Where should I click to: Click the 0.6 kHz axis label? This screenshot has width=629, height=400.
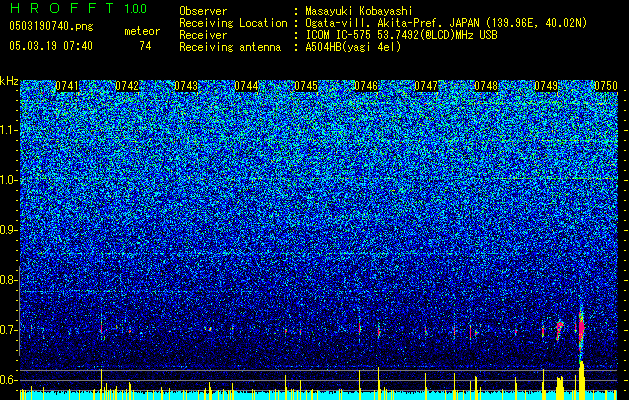point(8,380)
